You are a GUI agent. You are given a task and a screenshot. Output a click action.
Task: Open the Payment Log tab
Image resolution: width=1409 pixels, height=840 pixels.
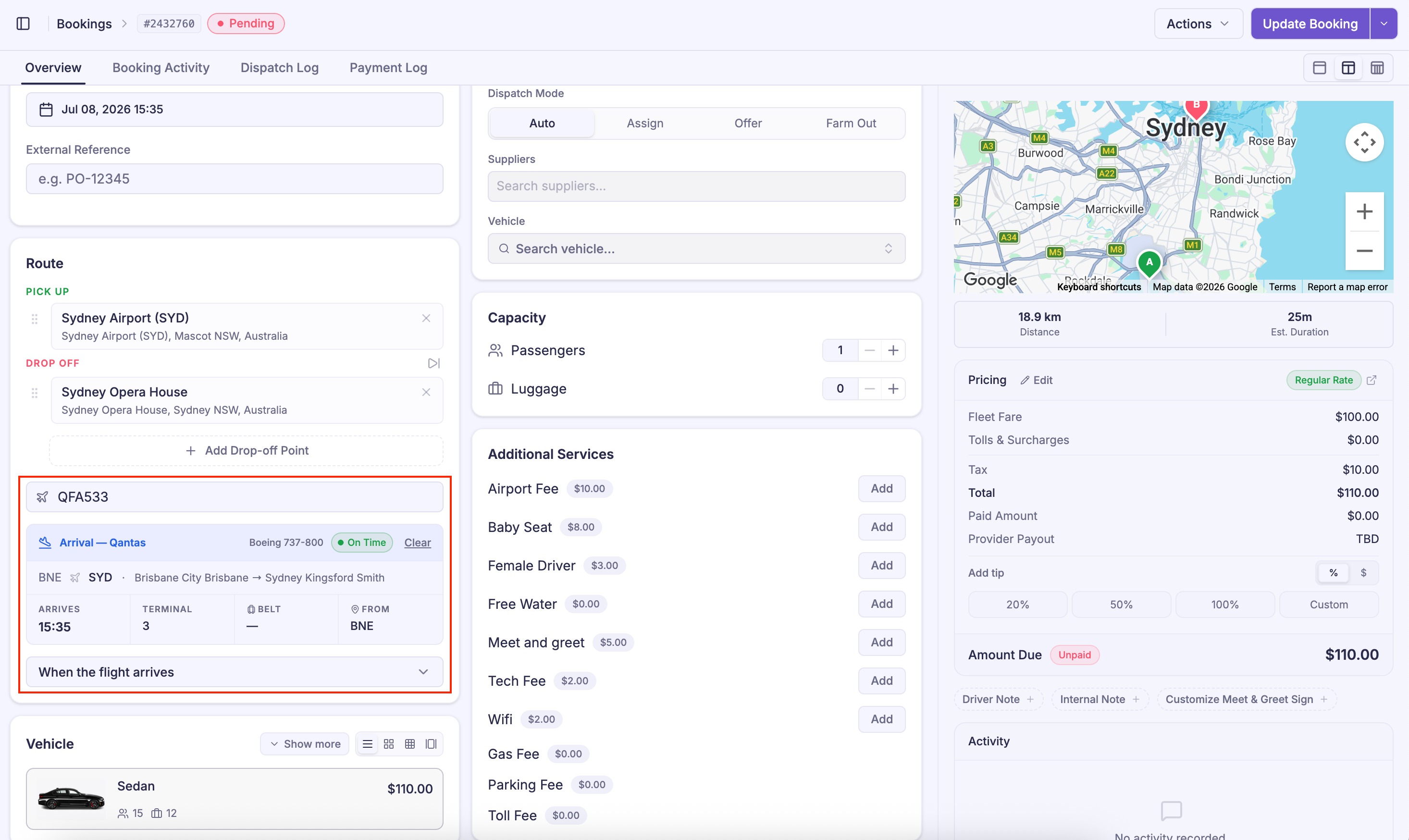point(388,68)
